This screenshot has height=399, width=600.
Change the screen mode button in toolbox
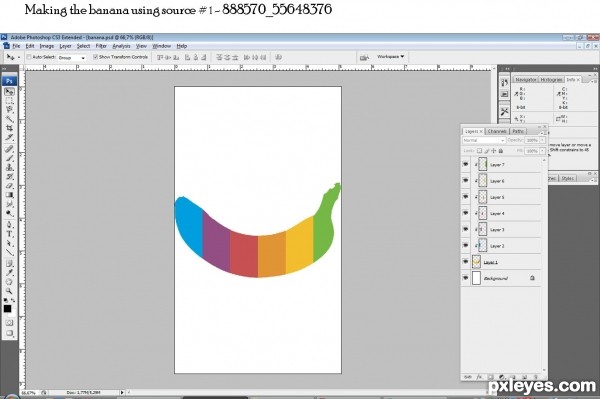point(9,333)
